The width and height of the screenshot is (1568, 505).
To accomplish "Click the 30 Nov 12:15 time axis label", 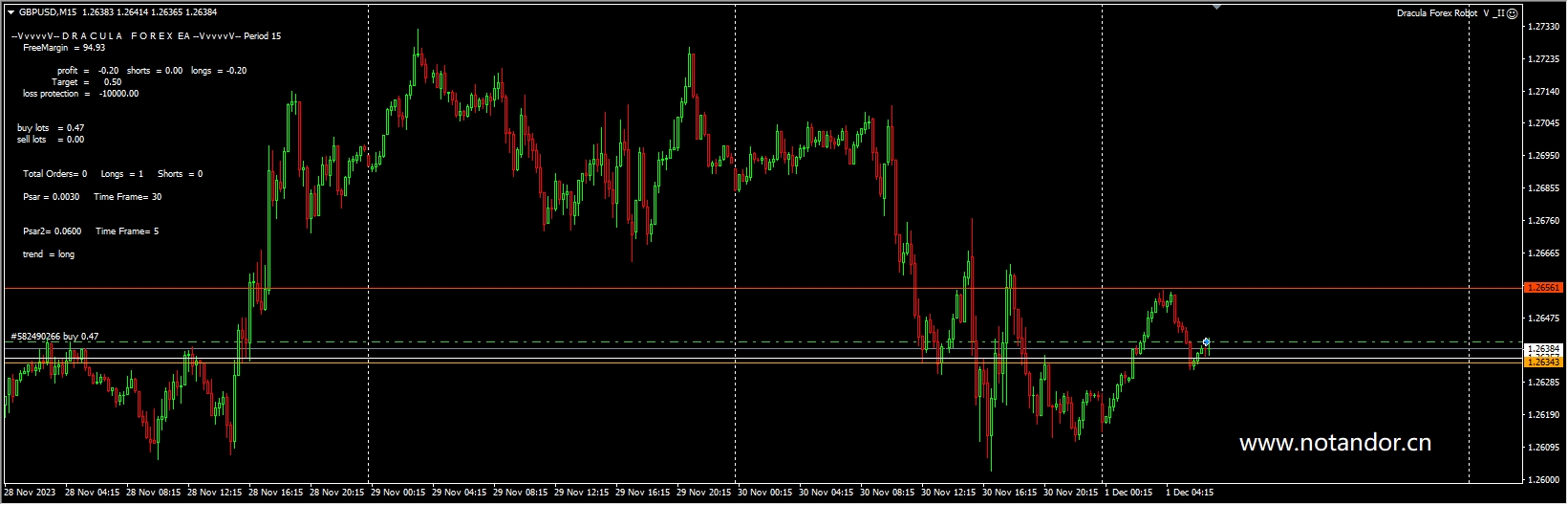I will point(949,493).
